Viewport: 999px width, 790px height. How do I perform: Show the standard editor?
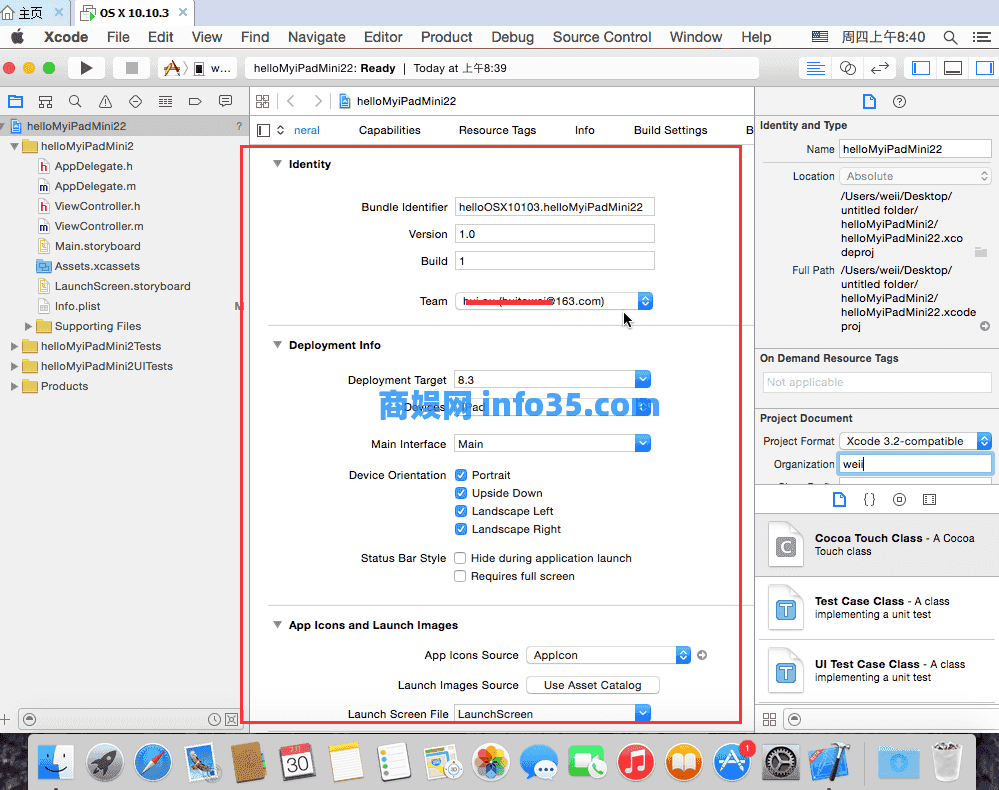[815, 68]
